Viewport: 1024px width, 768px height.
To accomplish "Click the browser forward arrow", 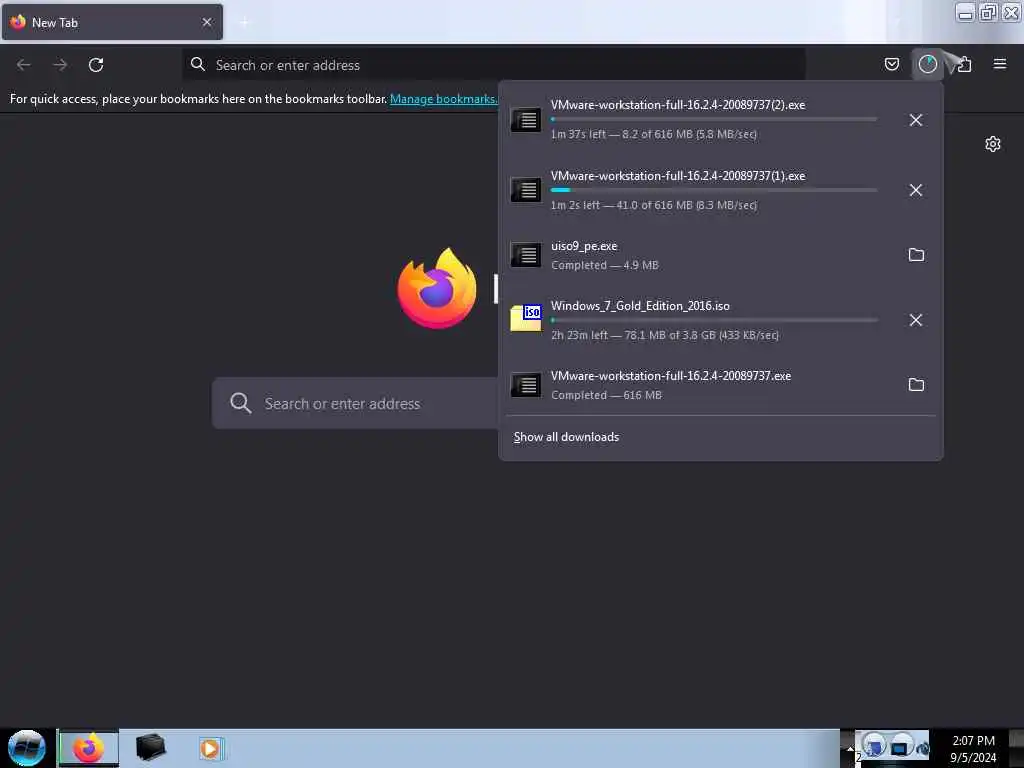I will [60, 65].
